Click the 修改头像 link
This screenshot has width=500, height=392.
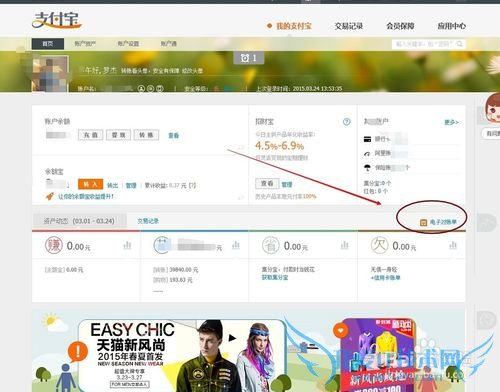coord(192,71)
